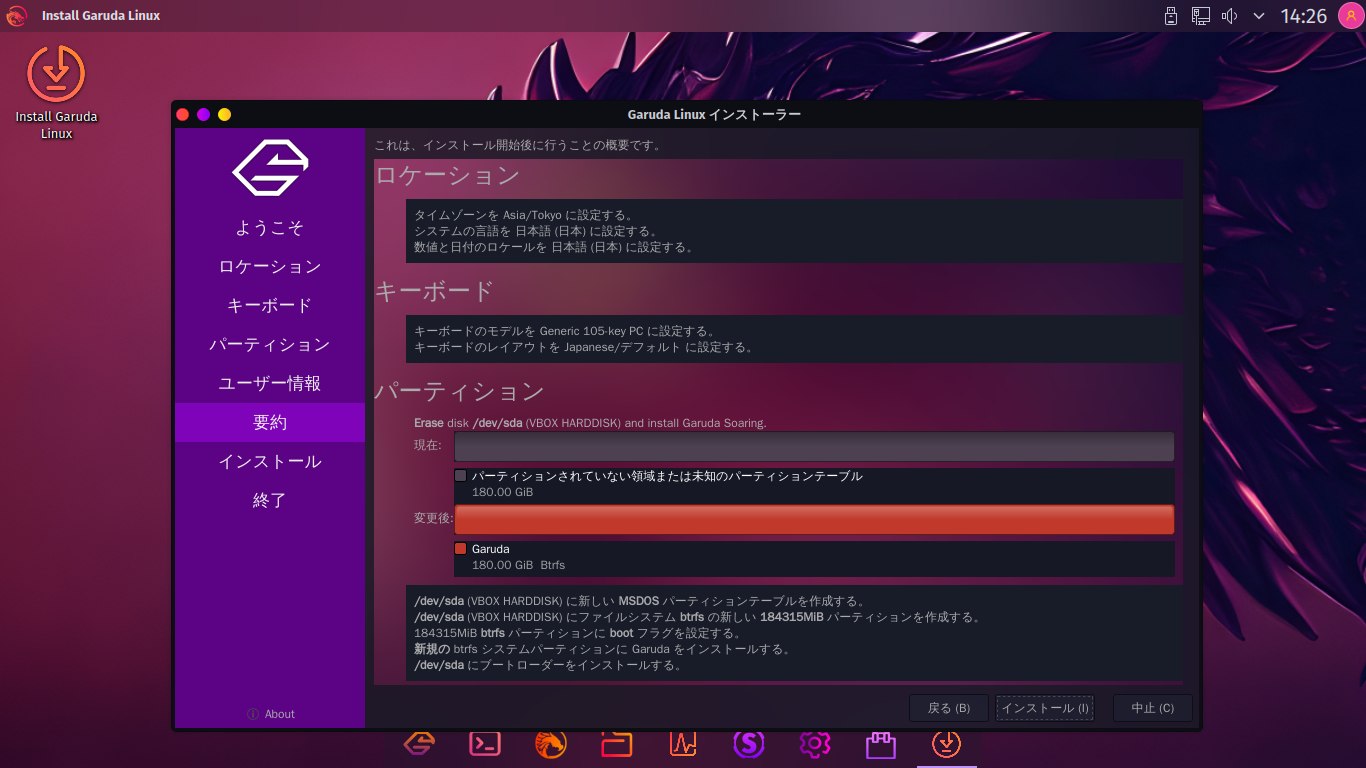Click the purple window control button
This screenshot has width=1366, height=768.
click(204, 115)
